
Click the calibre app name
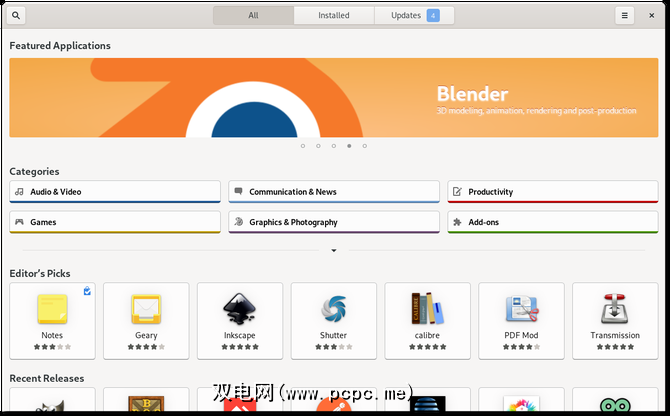[427, 335]
